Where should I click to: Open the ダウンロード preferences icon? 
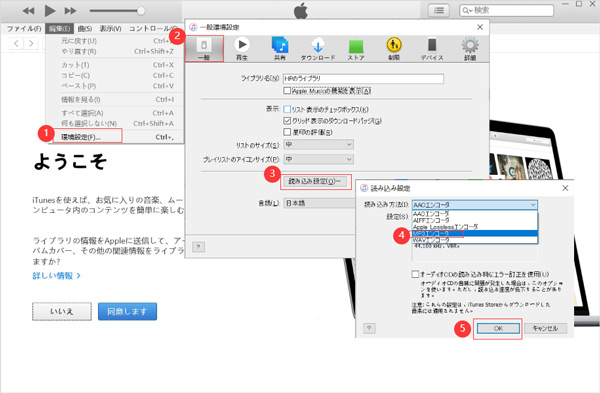[318, 49]
